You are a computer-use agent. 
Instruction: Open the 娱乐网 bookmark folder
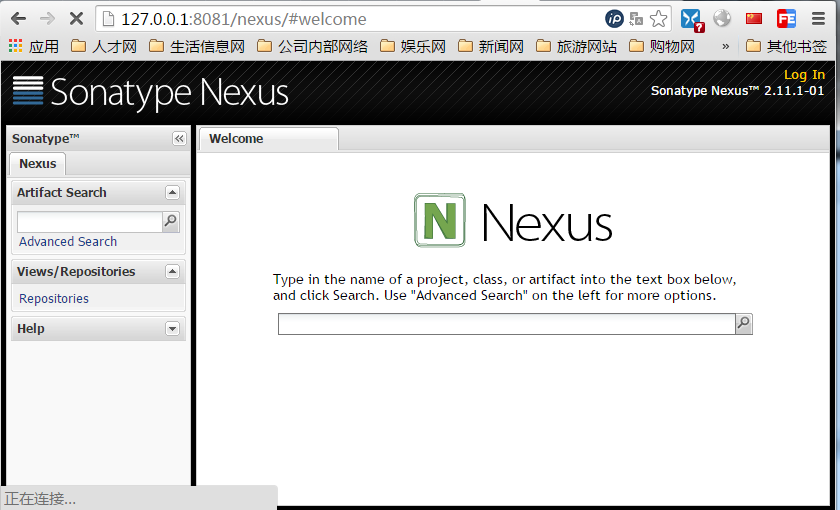(x=412, y=47)
